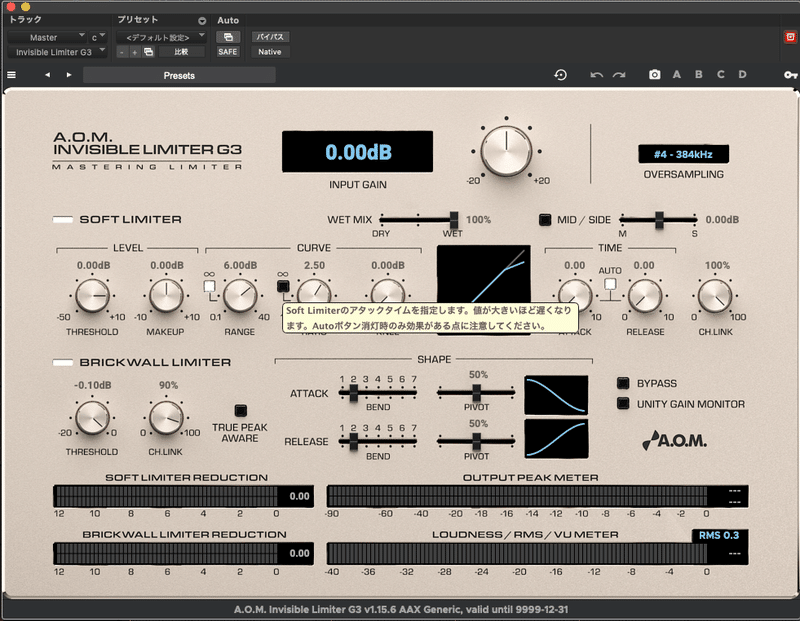Toggle Brickwall Limiter enable switch

pyautogui.click(x=63, y=362)
